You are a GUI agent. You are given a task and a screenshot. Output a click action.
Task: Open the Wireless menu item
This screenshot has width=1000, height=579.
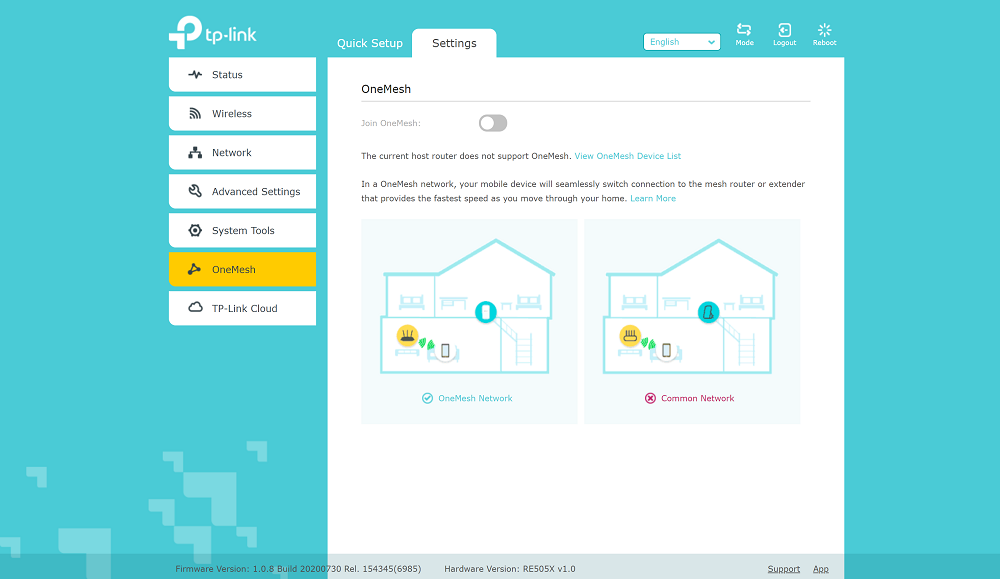[x=242, y=114]
